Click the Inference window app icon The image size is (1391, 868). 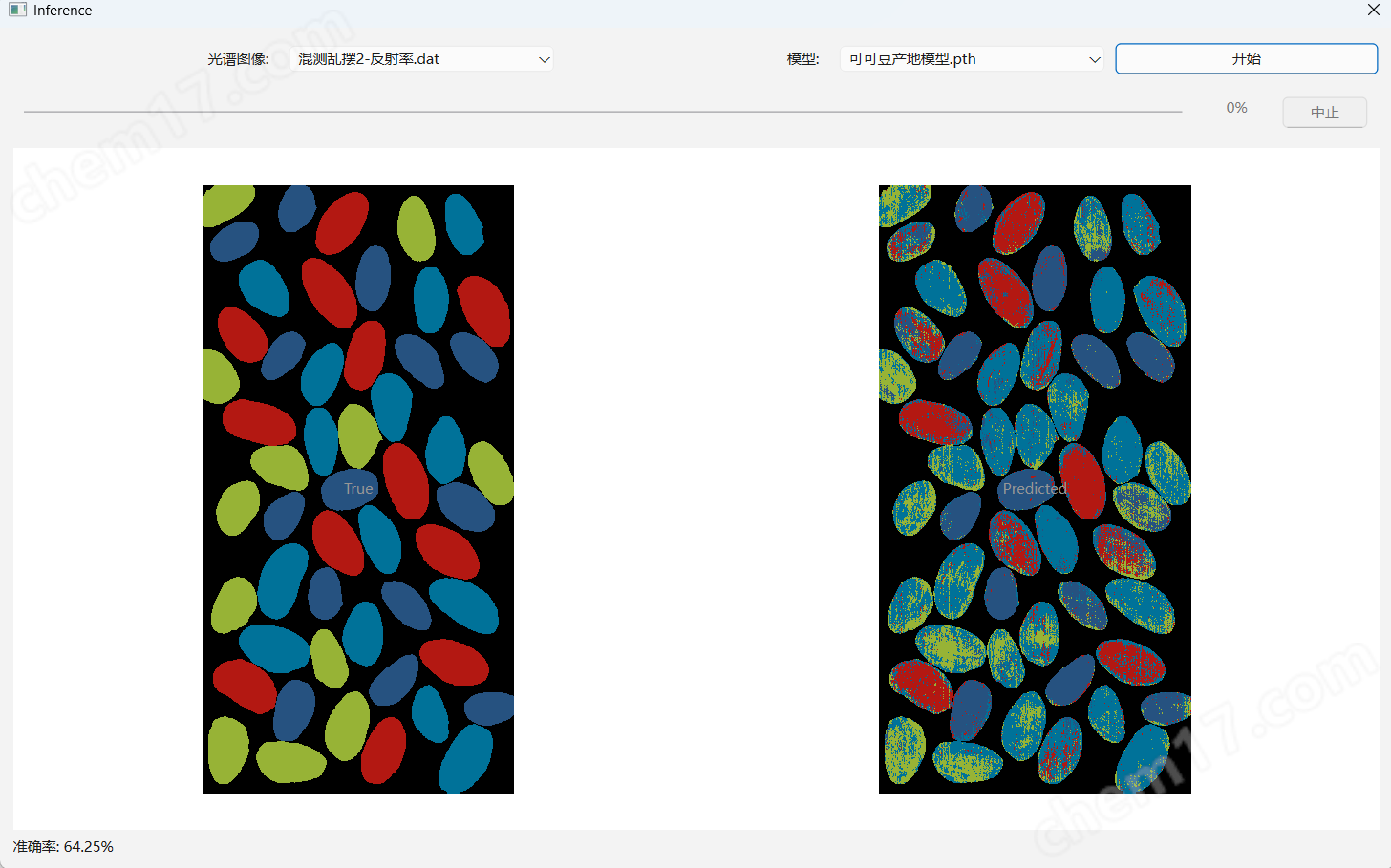pyautogui.click(x=17, y=10)
